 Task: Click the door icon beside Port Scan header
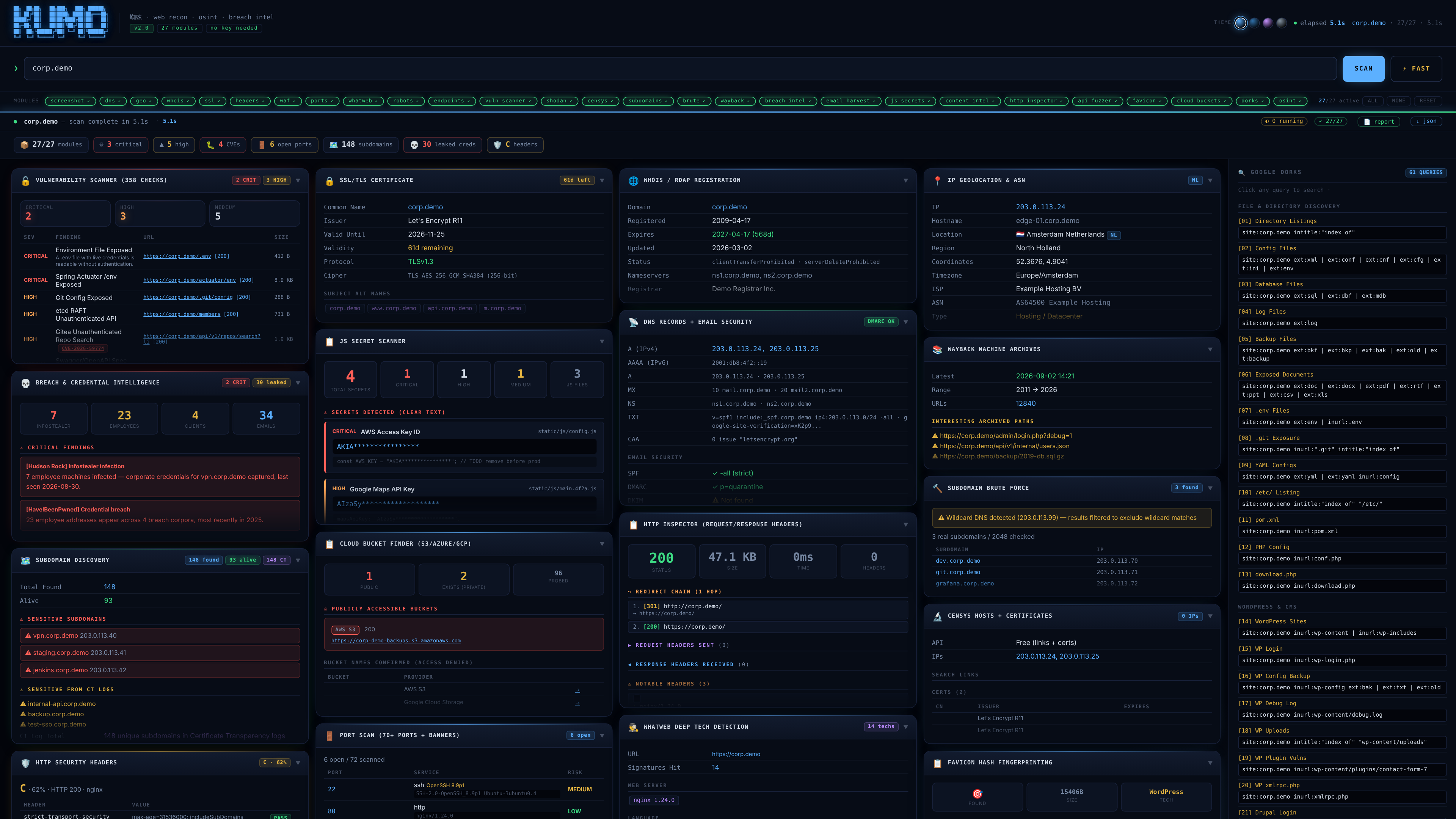pos(329,736)
